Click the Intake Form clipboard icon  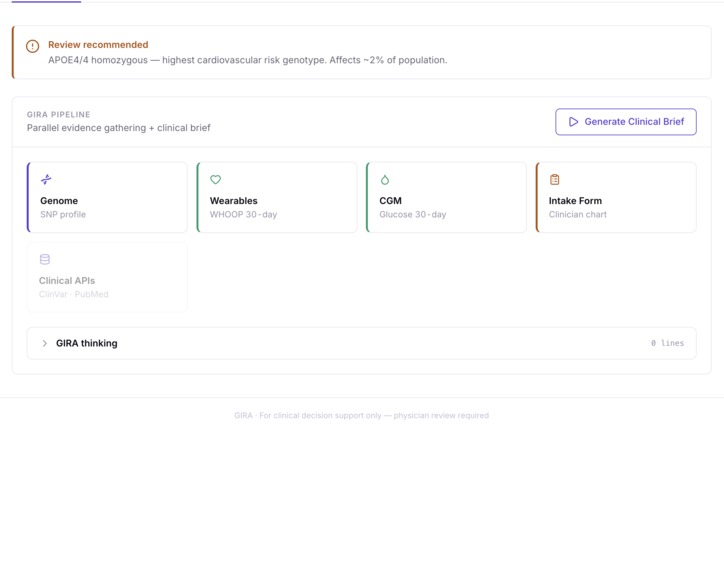pyautogui.click(x=555, y=179)
